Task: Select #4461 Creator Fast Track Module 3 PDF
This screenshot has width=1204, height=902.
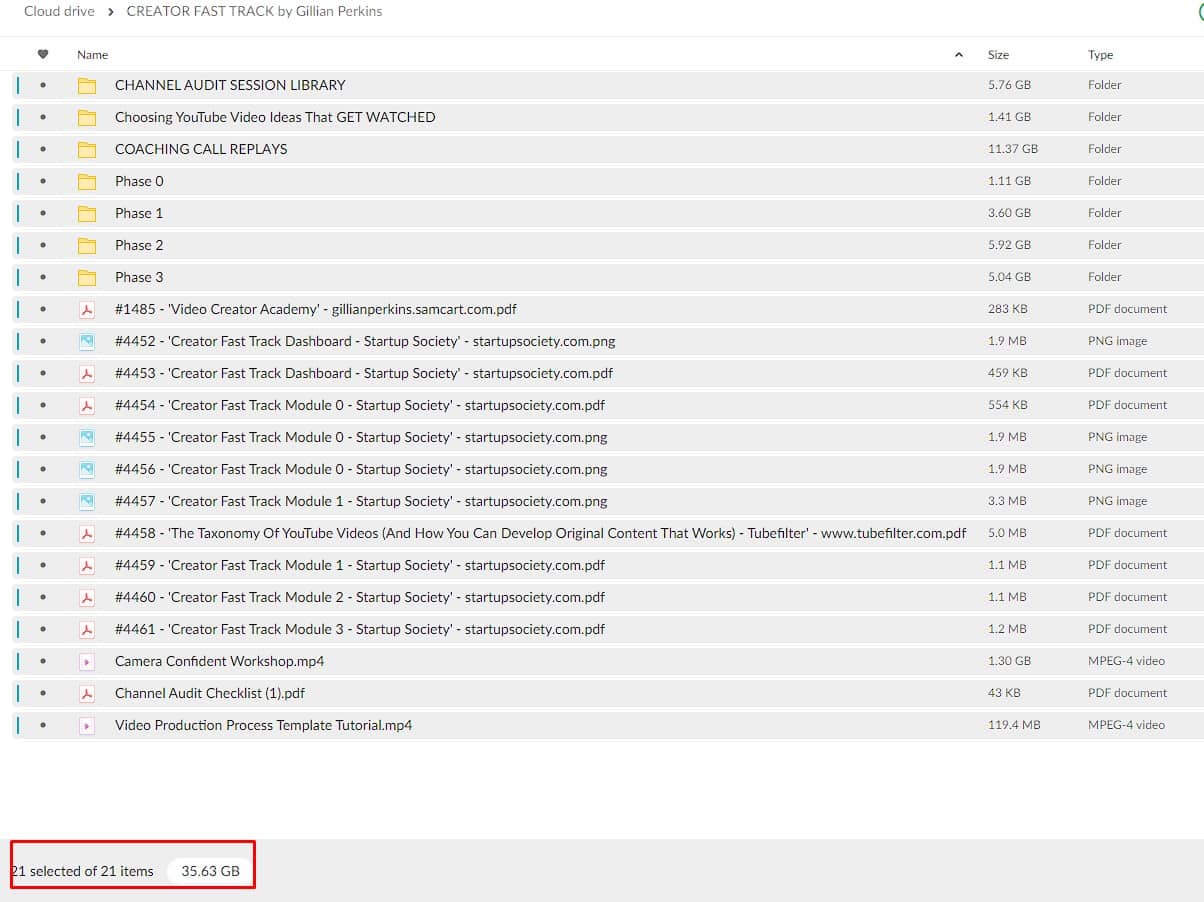Action: coord(360,629)
